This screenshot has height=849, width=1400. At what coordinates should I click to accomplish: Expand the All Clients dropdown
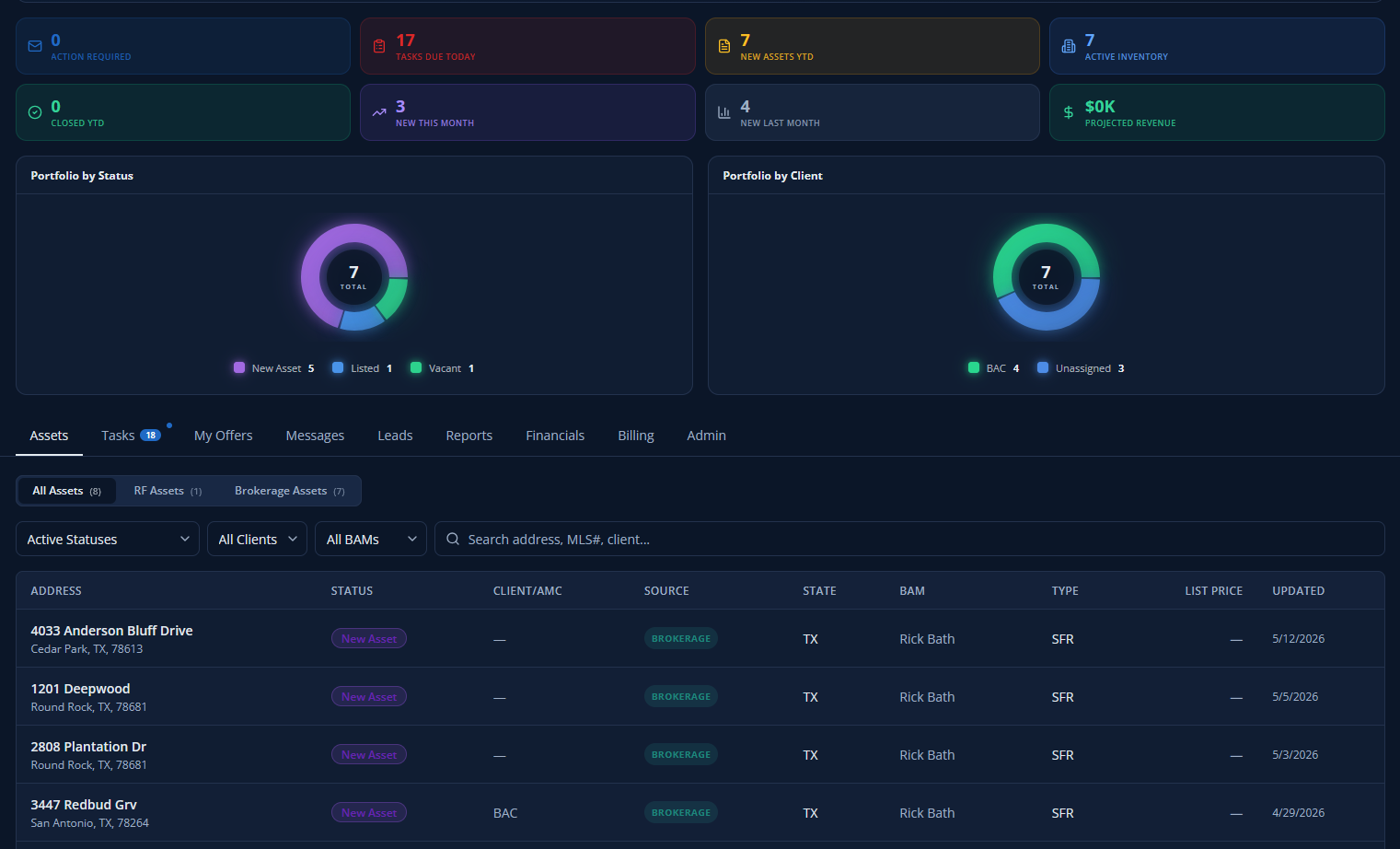pyautogui.click(x=258, y=540)
